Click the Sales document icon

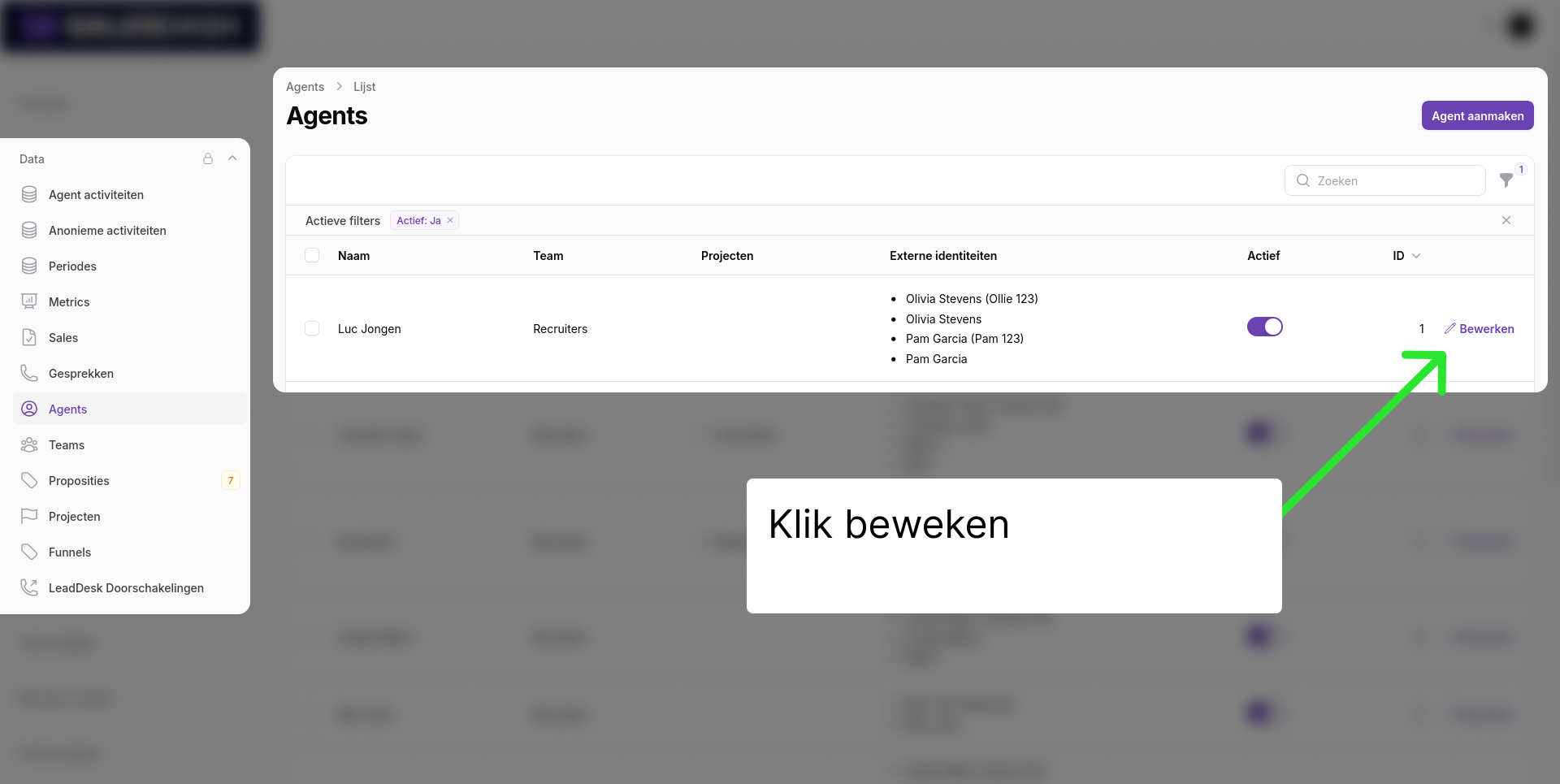29,338
